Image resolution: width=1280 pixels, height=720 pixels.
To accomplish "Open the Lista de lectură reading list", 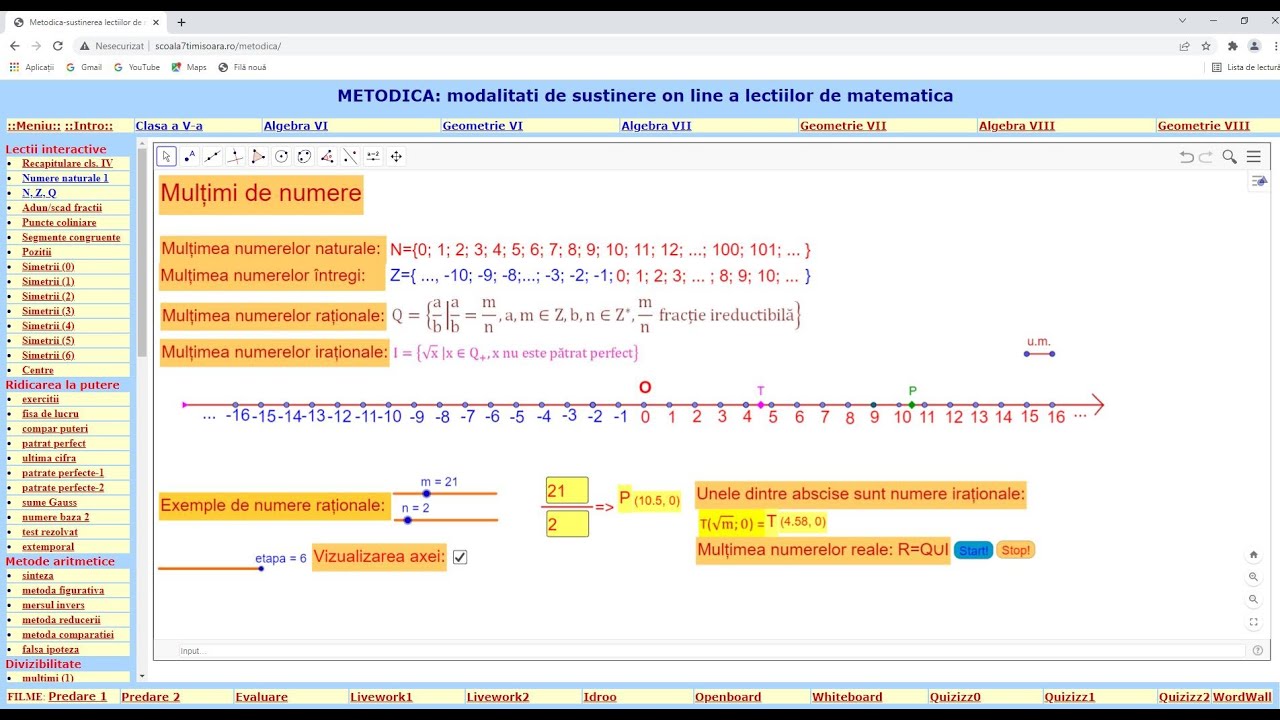I will click(1246, 67).
